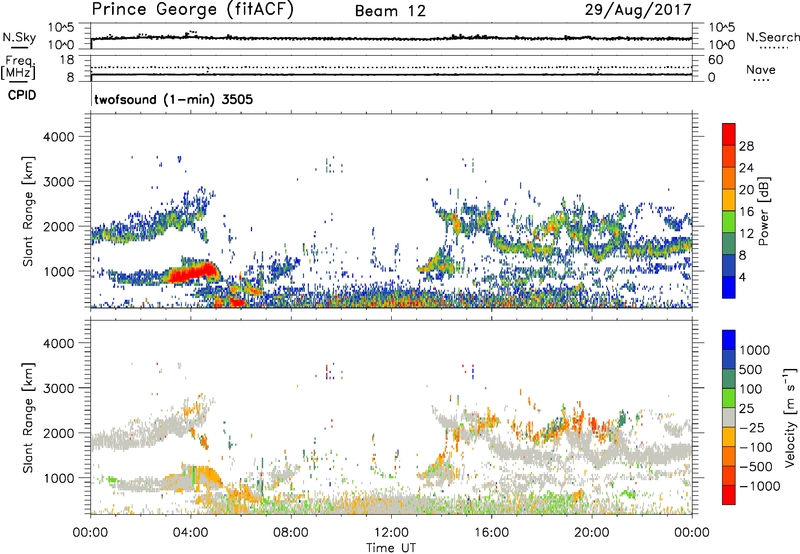The width and height of the screenshot is (800, 554).
Task: Click the light green 12–16 dB Power colorbar segment
Action: [x=729, y=222]
